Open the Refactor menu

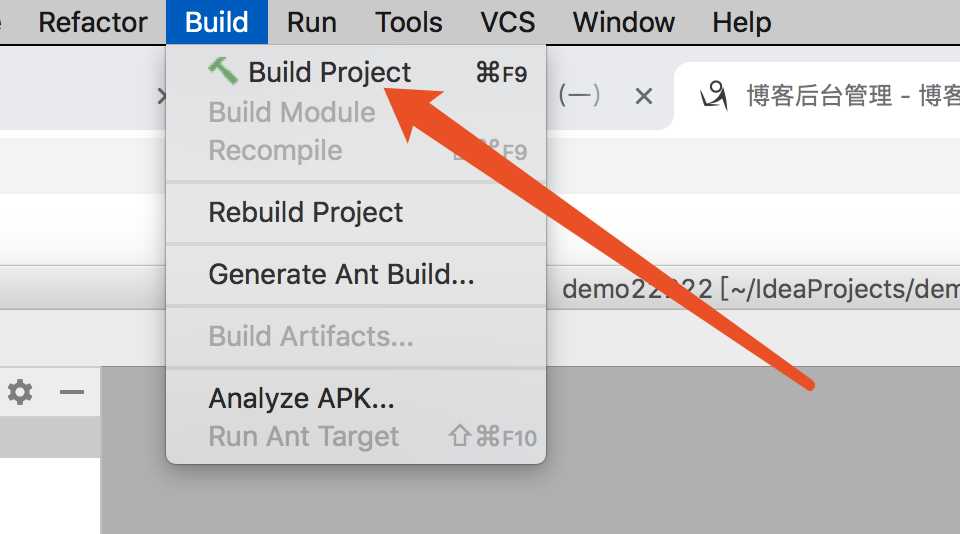click(92, 22)
